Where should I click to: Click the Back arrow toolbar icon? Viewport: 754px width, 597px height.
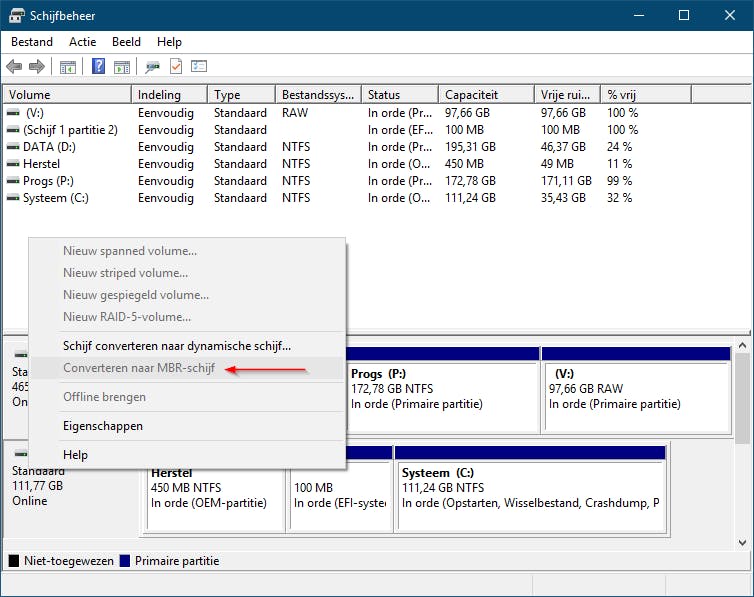[14, 67]
